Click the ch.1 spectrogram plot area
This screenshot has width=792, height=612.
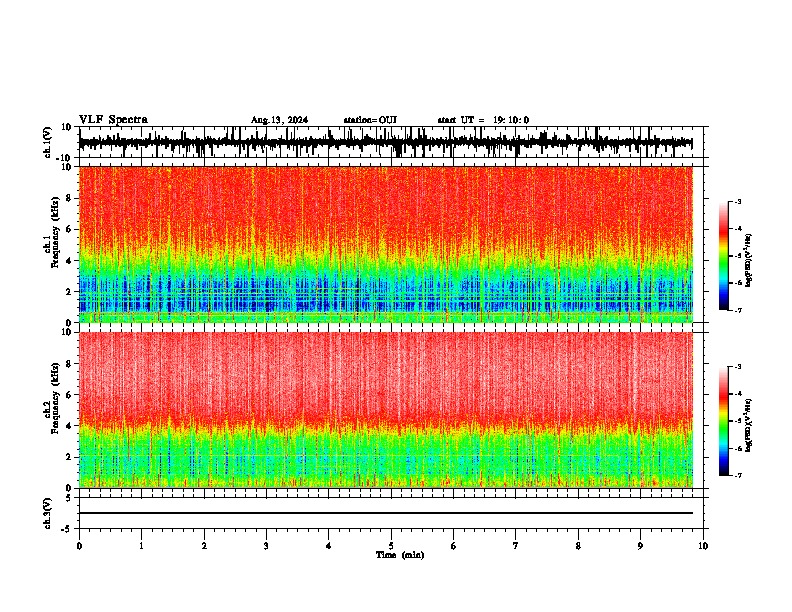click(386, 244)
